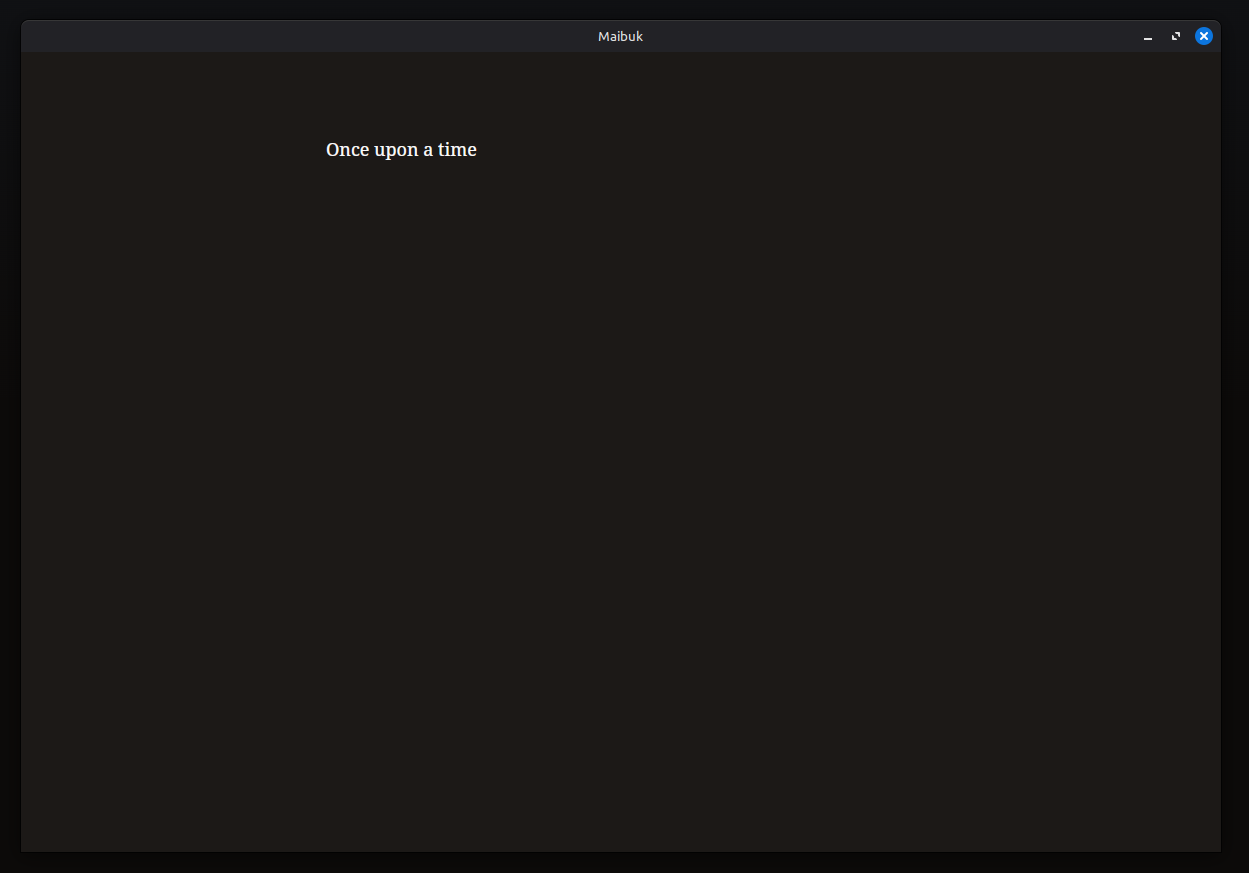Screen dimensions: 1249x873
Task: Minimize the Maibuk window
Action: (x=1148, y=37)
